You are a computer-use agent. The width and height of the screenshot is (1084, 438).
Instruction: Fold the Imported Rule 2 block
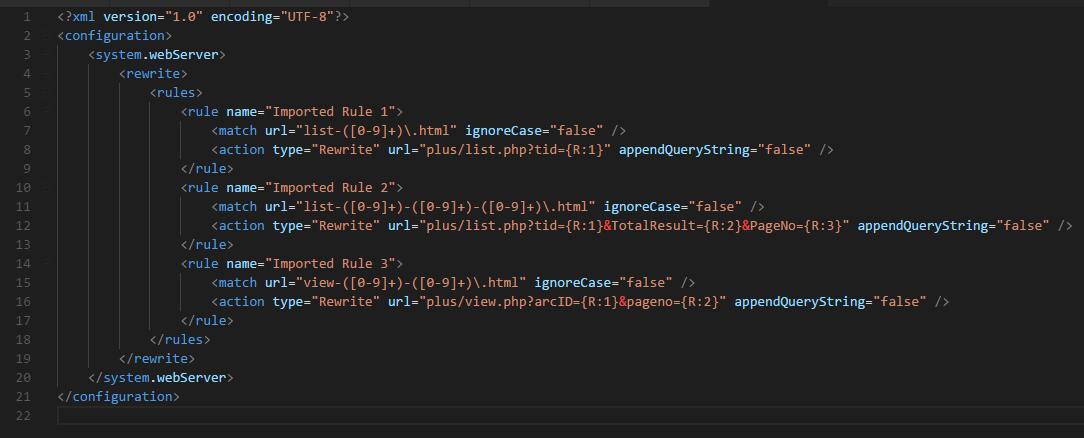click(x=46, y=188)
